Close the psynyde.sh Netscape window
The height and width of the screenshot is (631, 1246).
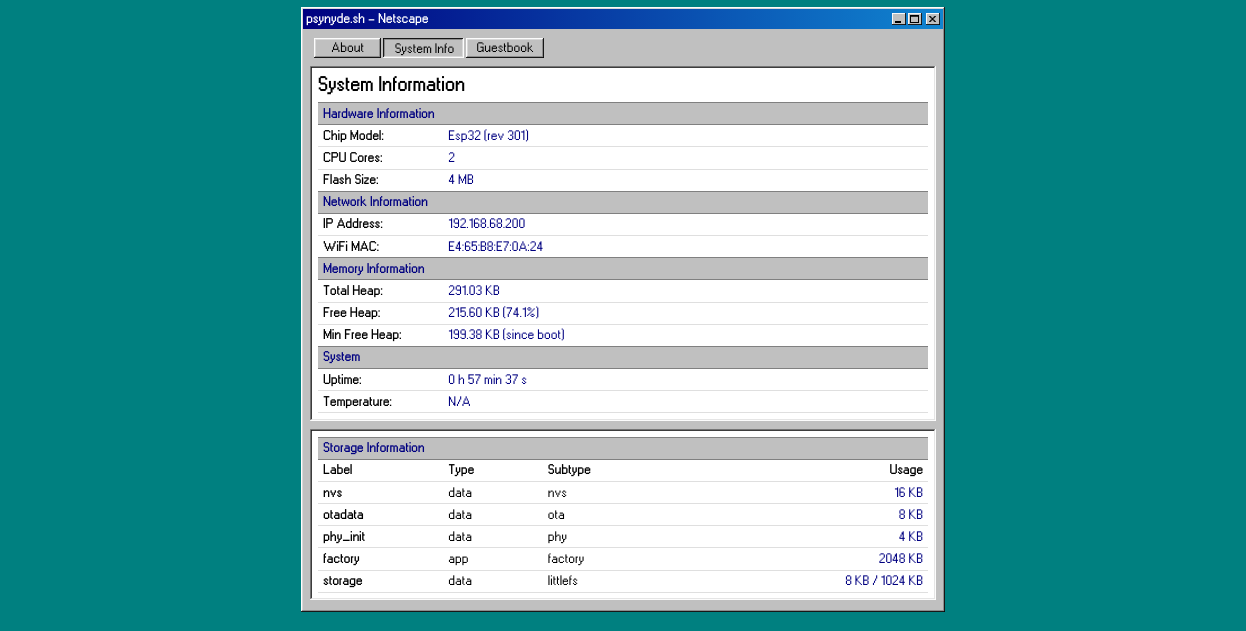click(x=932, y=19)
